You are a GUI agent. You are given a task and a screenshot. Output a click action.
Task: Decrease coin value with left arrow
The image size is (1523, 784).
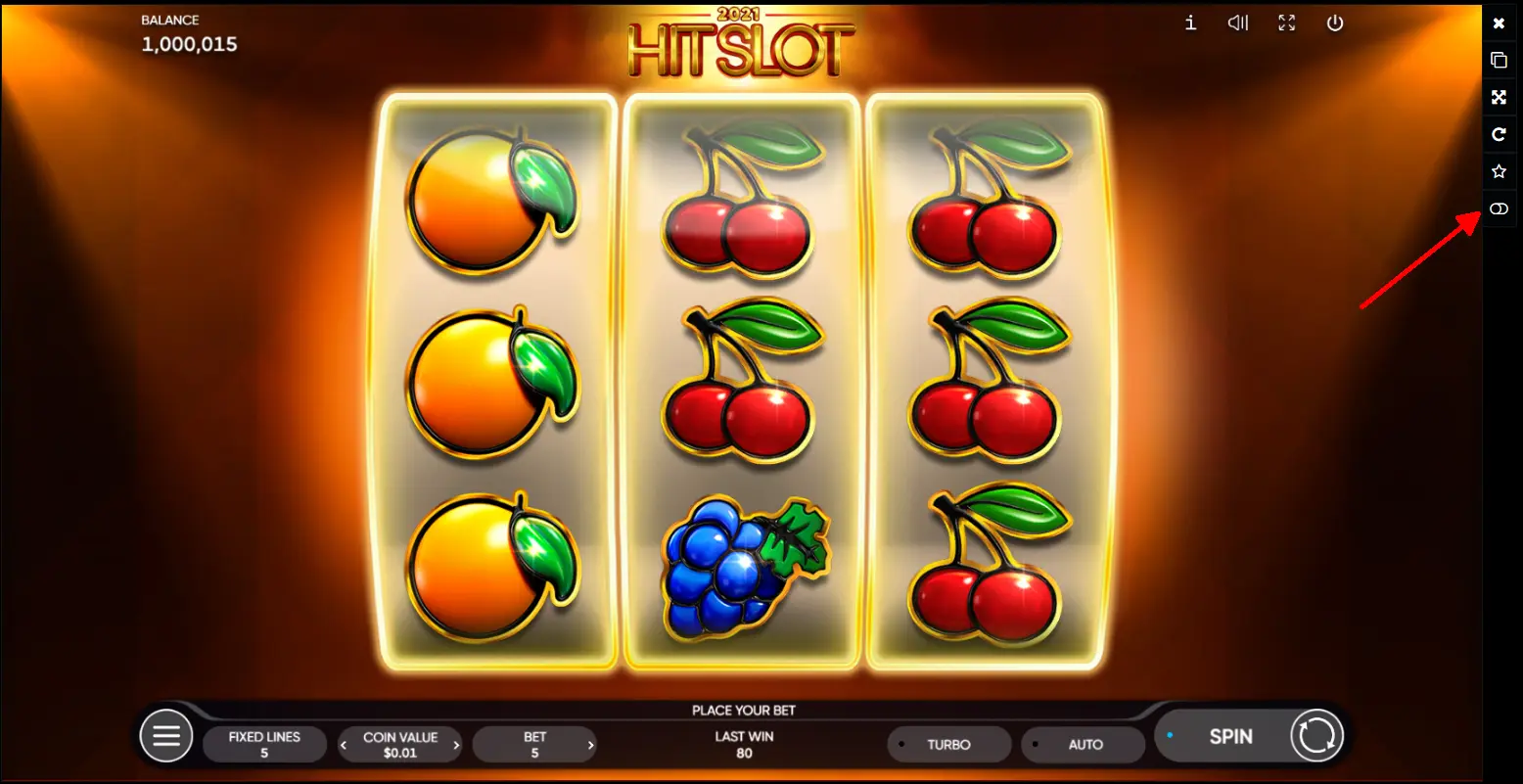pyautogui.click(x=344, y=745)
